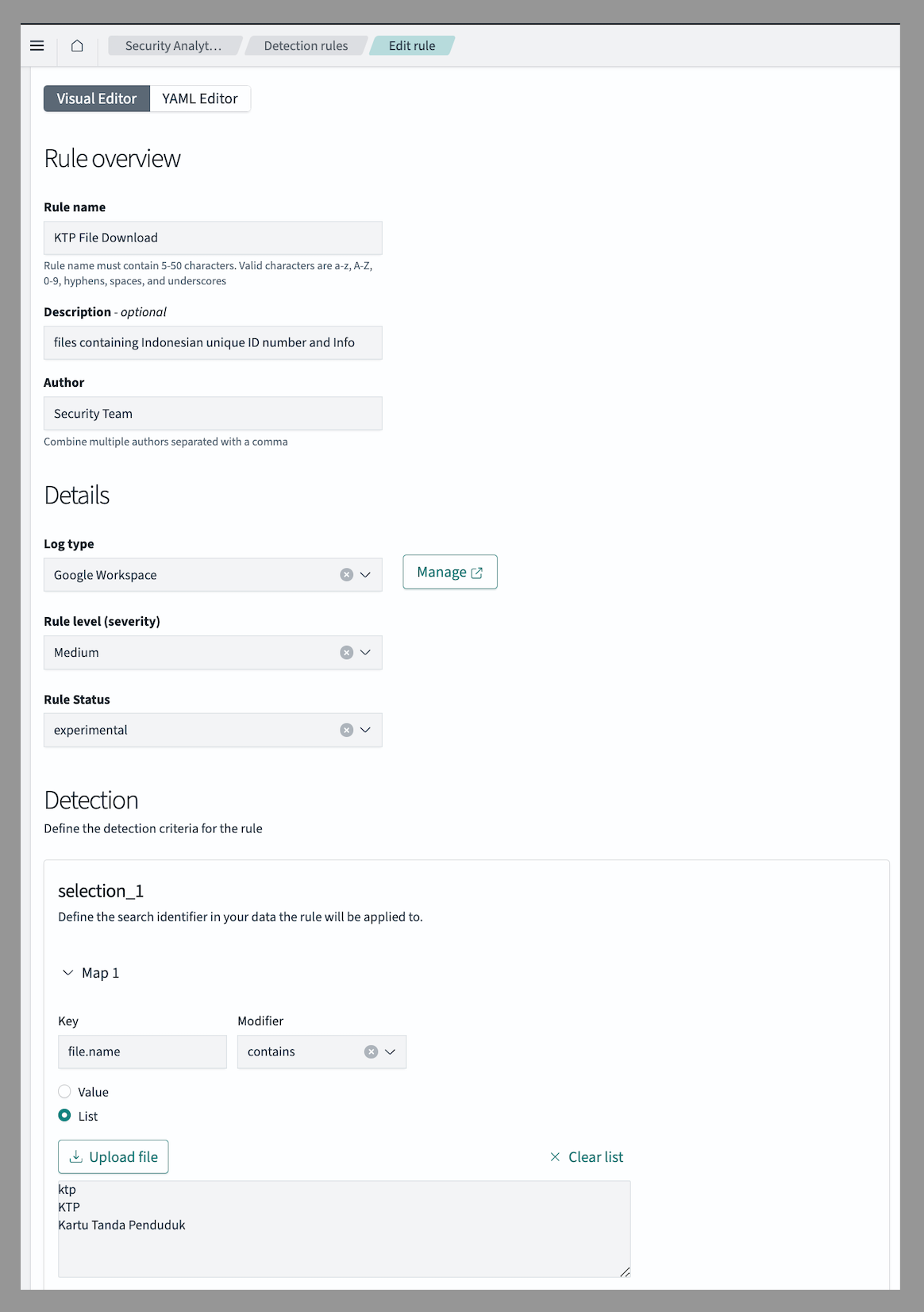Click the Manage log types button
924x1312 pixels.
[449, 572]
